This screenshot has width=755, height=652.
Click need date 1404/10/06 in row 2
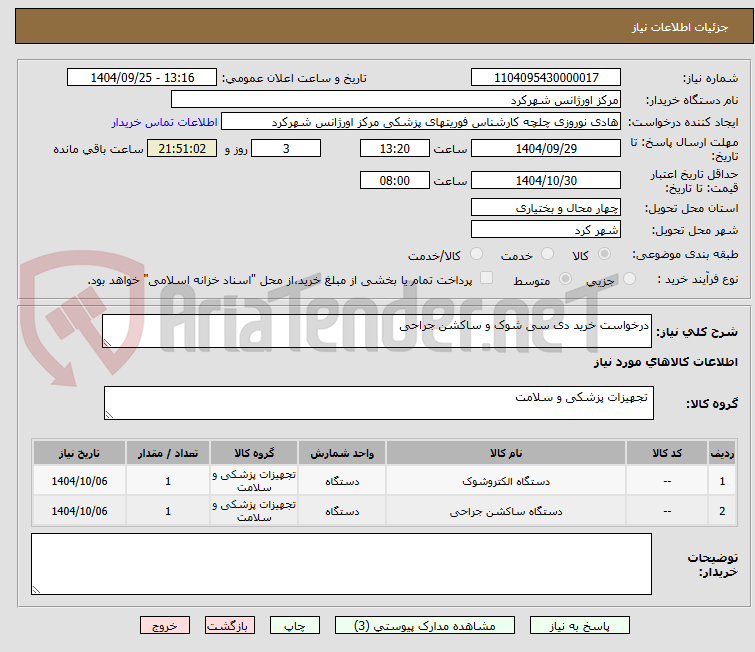pos(79,511)
